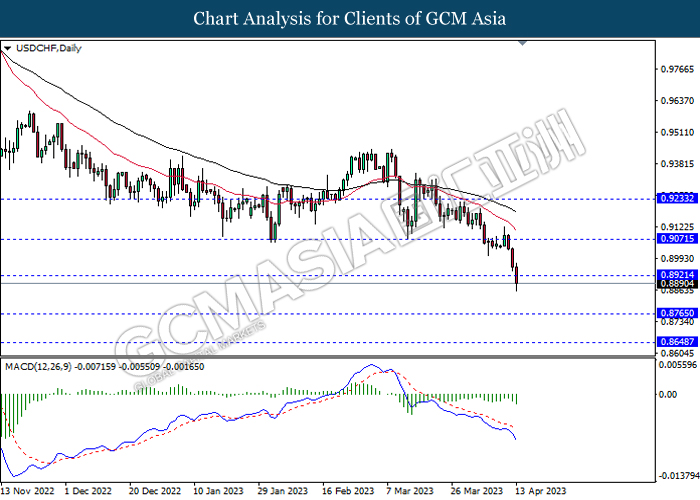Screen dimensions: 700x500
Task: Click the MACD 0.005596 scale value
Action: (x=678, y=365)
